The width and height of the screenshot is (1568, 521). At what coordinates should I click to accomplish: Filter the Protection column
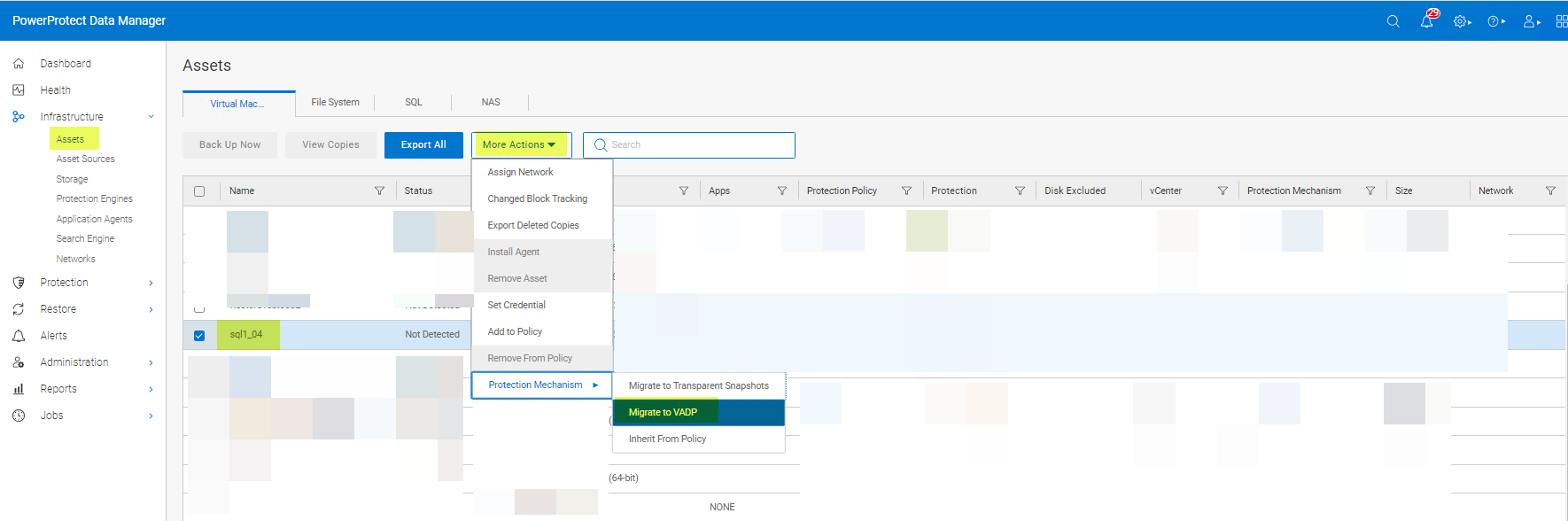[1020, 191]
